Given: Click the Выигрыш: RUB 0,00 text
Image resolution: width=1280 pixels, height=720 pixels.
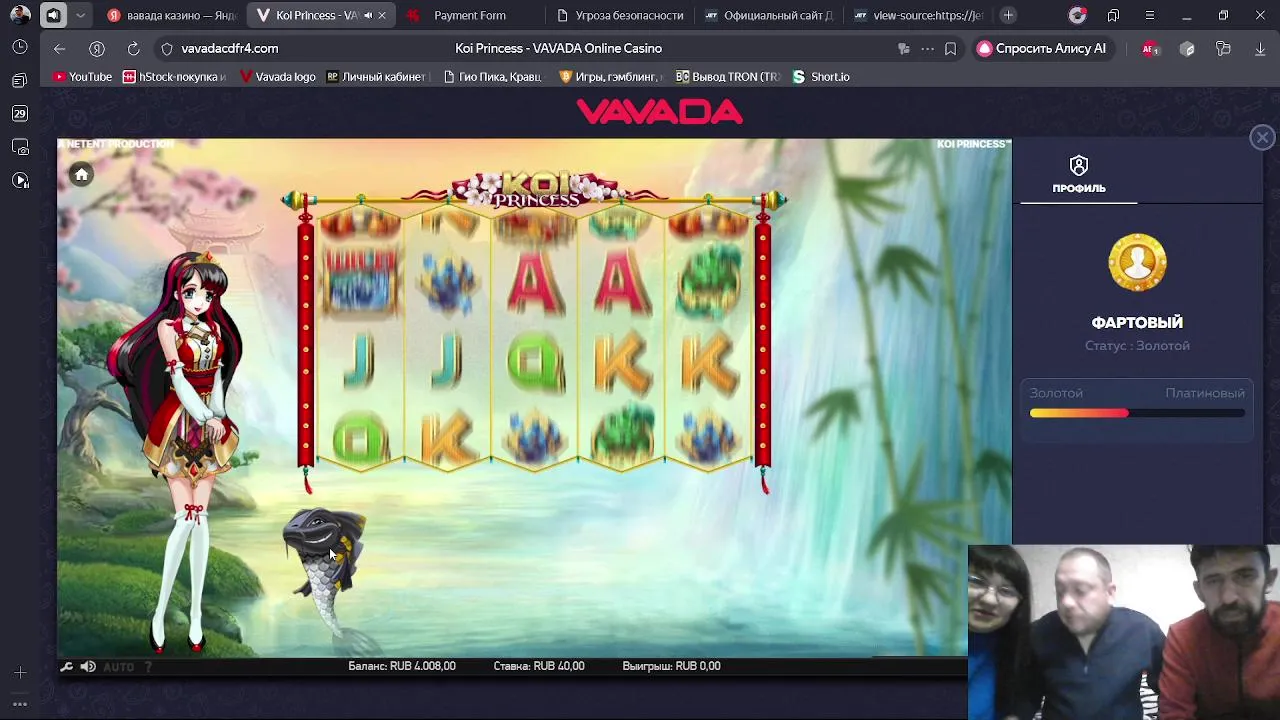Looking at the screenshot, I should (x=671, y=666).
